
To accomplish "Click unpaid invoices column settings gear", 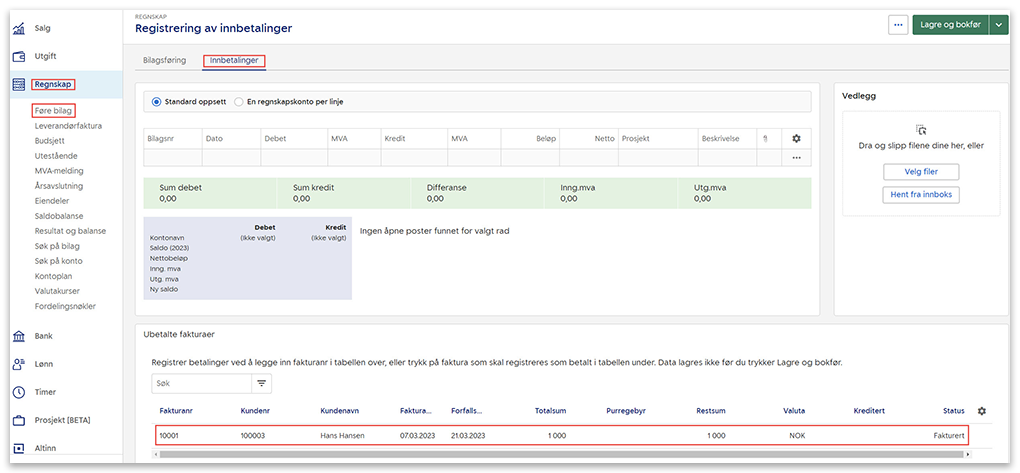I will pos(981,411).
